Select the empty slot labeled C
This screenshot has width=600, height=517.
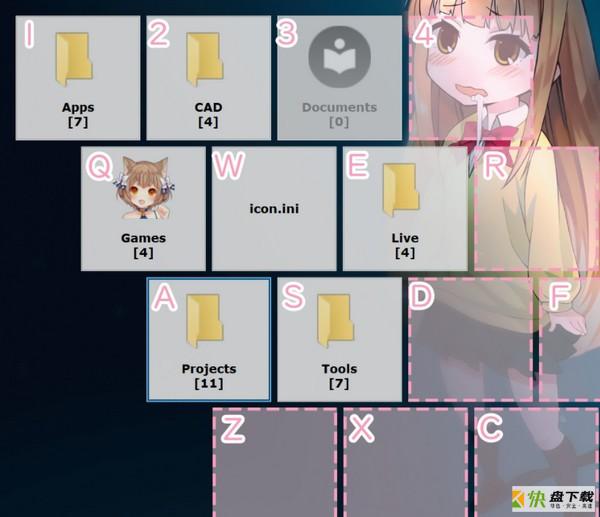pyautogui.click(x=537, y=463)
